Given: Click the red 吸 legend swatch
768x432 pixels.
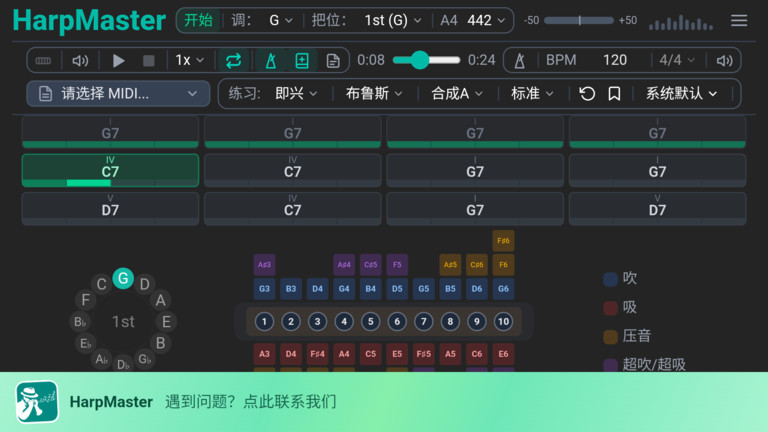Looking at the screenshot, I should [610, 308].
